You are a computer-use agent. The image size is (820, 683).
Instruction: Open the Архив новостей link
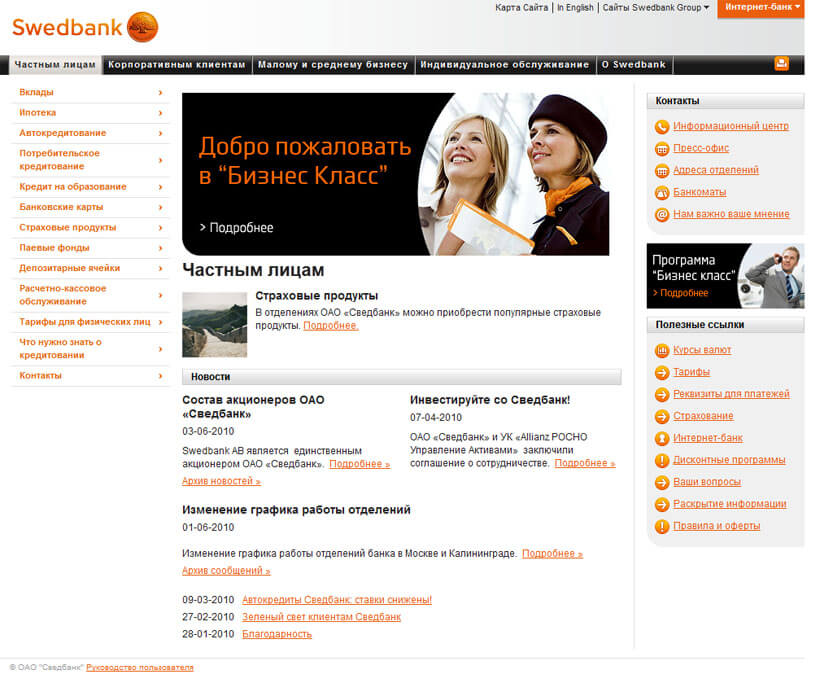[x=221, y=481]
